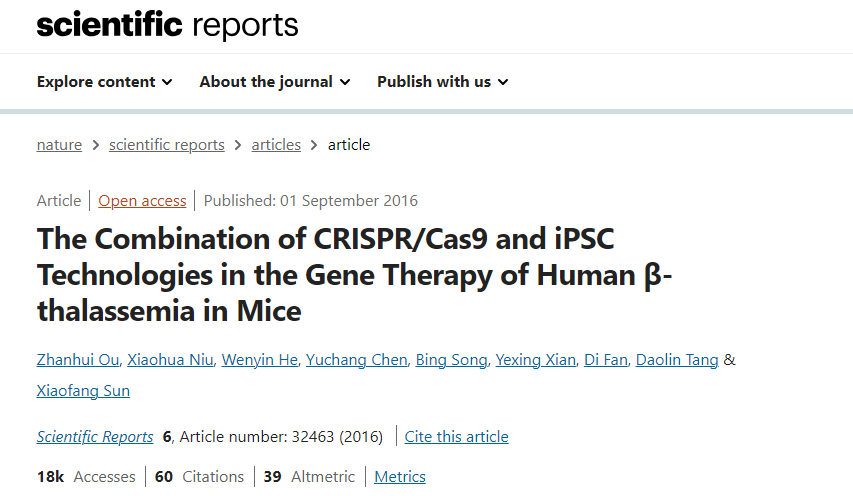Navigate to articles breadcrumb
Image resolution: width=853 pixels, height=496 pixels.
[x=276, y=145]
